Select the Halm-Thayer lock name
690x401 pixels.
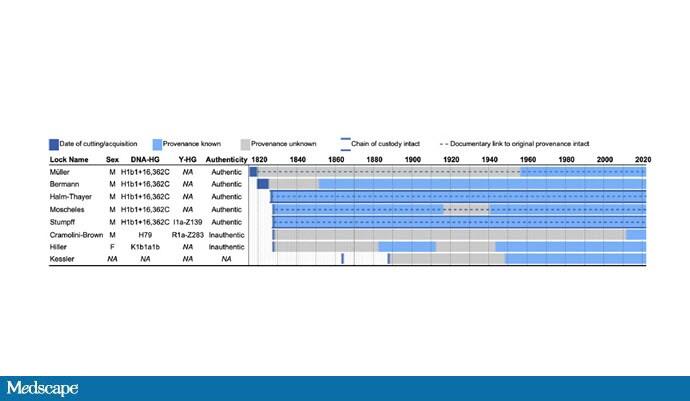tap(73, 197)
